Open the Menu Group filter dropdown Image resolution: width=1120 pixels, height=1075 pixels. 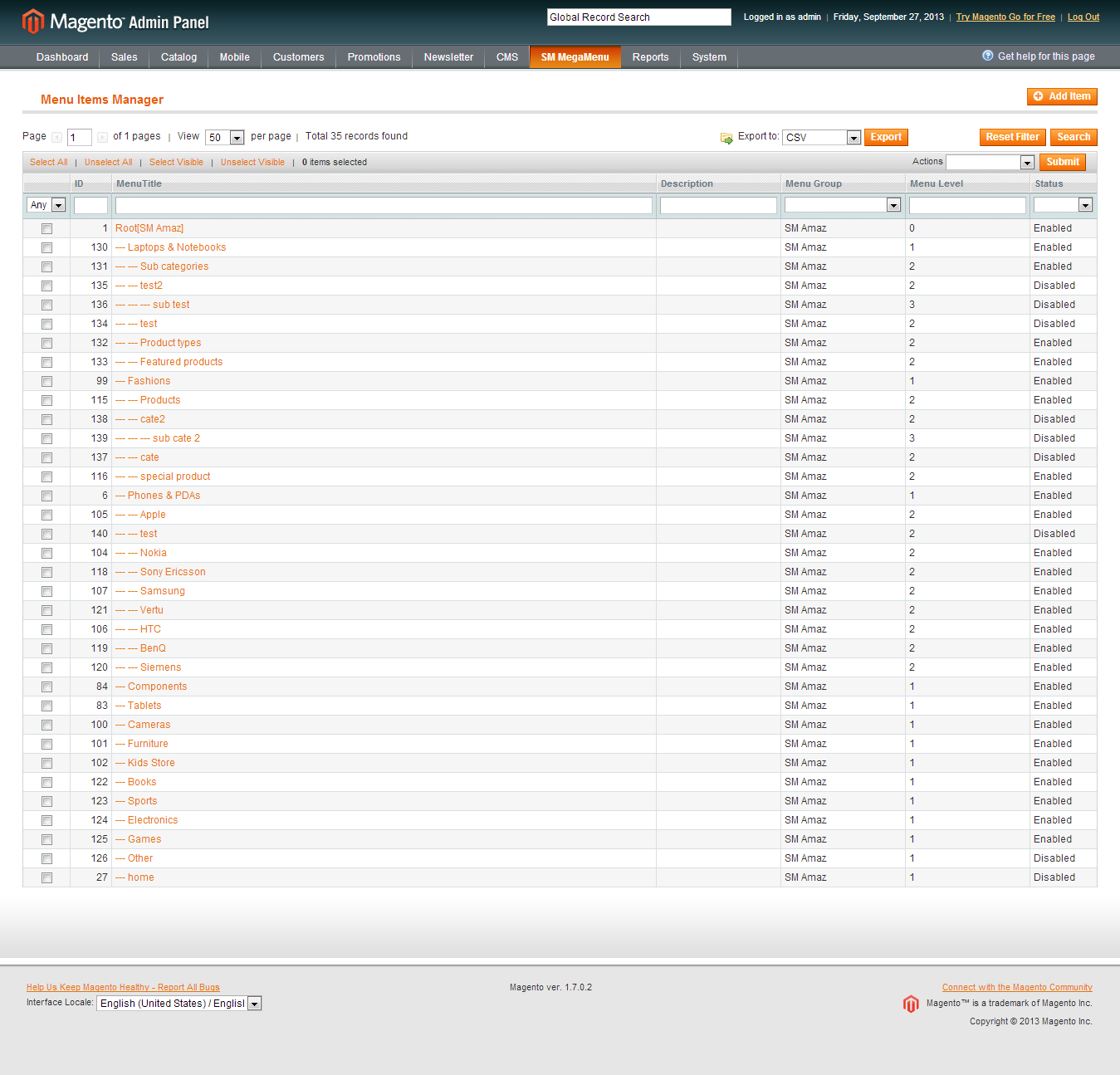pos(843,205)
